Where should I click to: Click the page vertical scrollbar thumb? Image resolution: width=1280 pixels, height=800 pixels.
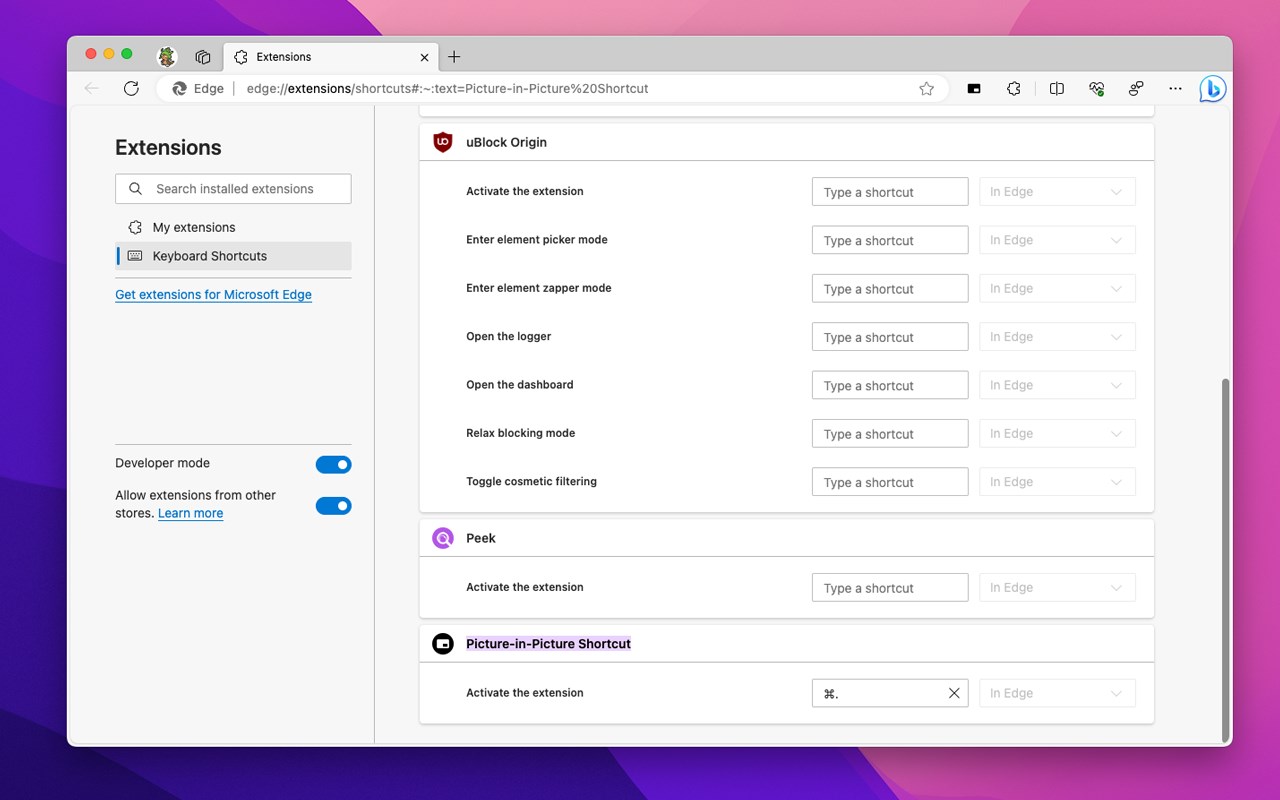coord(1226,560)
